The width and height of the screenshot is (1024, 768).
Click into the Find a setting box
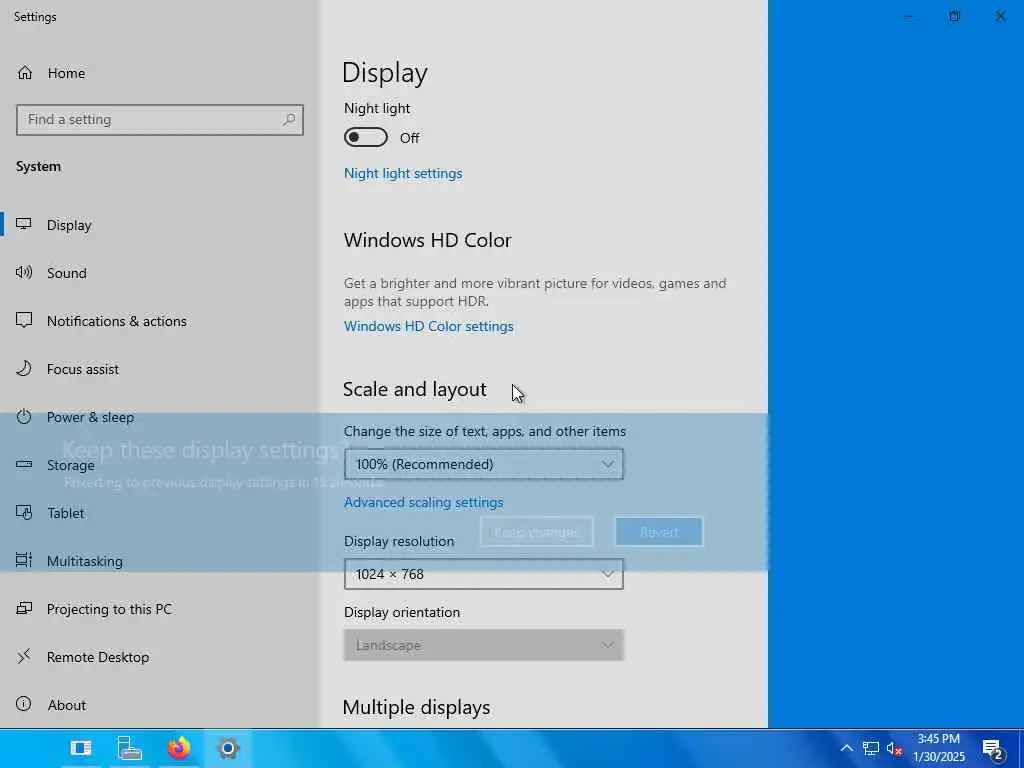159,120
